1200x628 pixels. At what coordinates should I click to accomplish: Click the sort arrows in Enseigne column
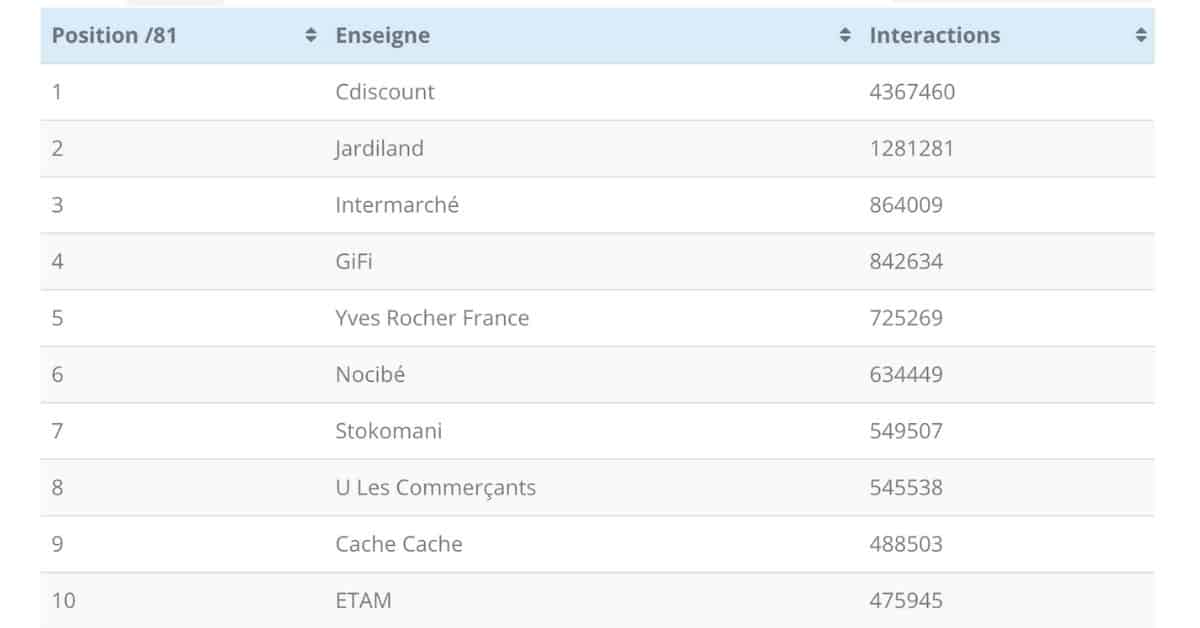point(846,36)
